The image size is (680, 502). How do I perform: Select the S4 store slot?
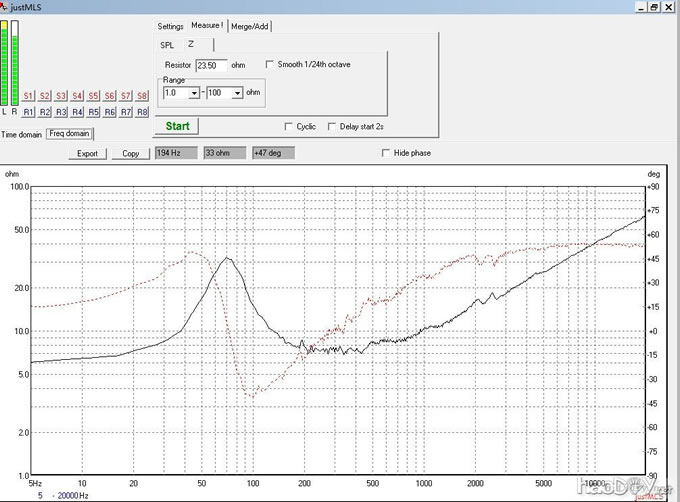(77, 96)
